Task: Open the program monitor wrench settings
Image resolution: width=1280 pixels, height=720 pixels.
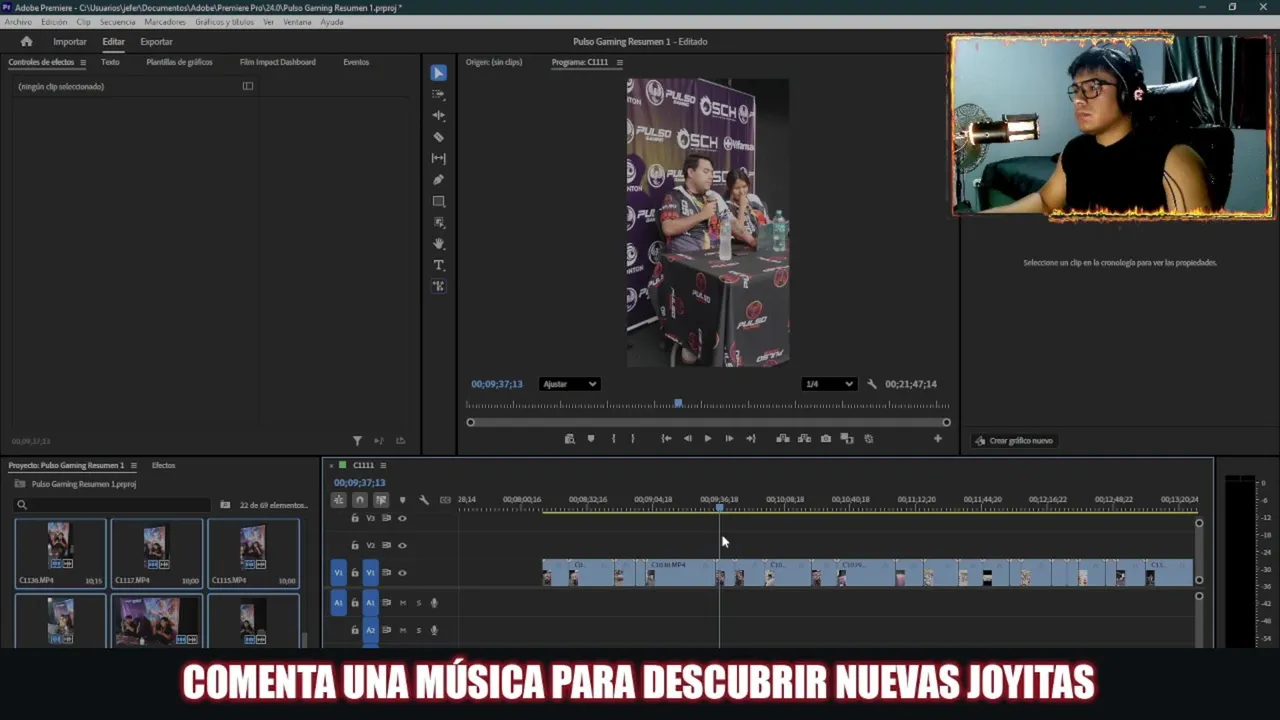Action: click(x=871, y=384)
